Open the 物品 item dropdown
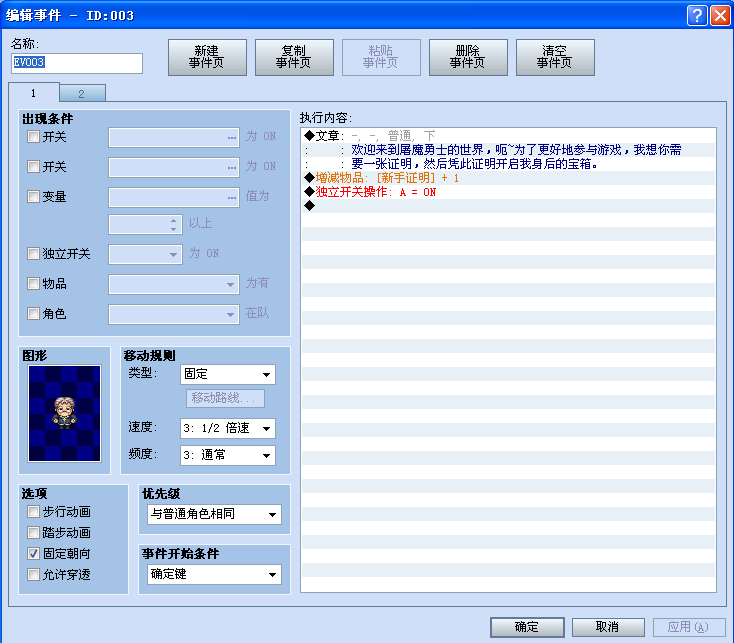The image size is (734, 643). [x=174, y=285]
